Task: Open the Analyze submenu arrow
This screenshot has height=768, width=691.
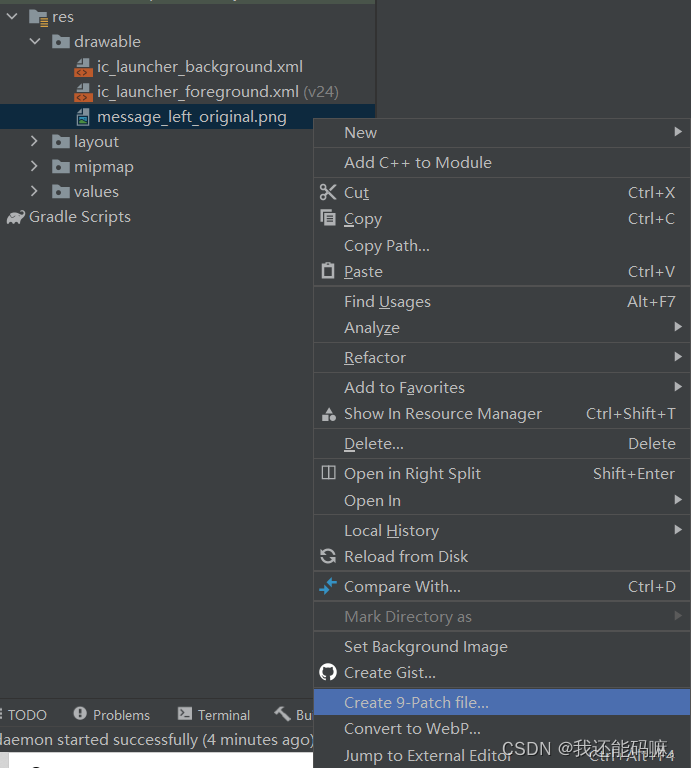Action: point(678,327)
